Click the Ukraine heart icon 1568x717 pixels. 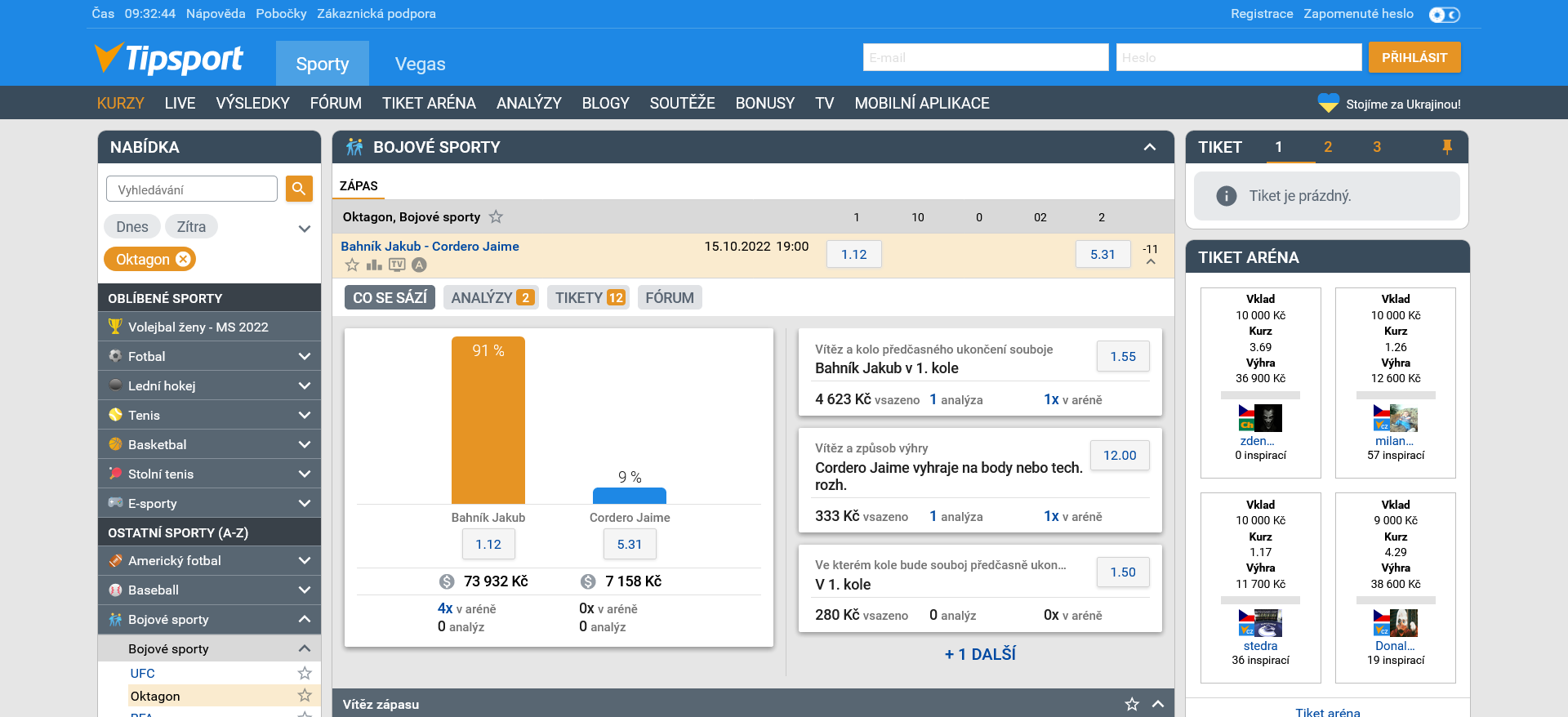[1329, 104]
